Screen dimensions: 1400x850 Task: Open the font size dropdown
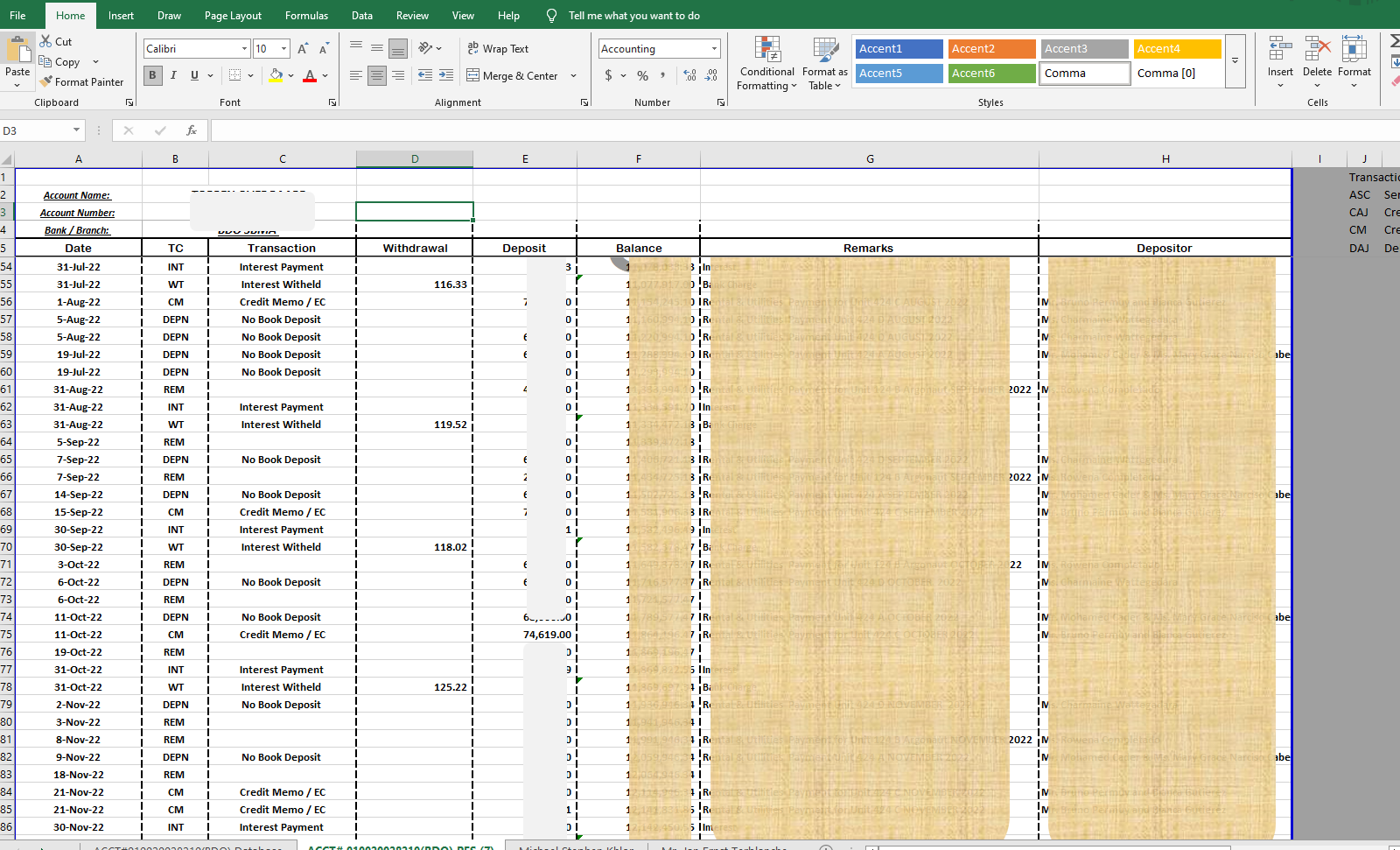tap(283, 49)
